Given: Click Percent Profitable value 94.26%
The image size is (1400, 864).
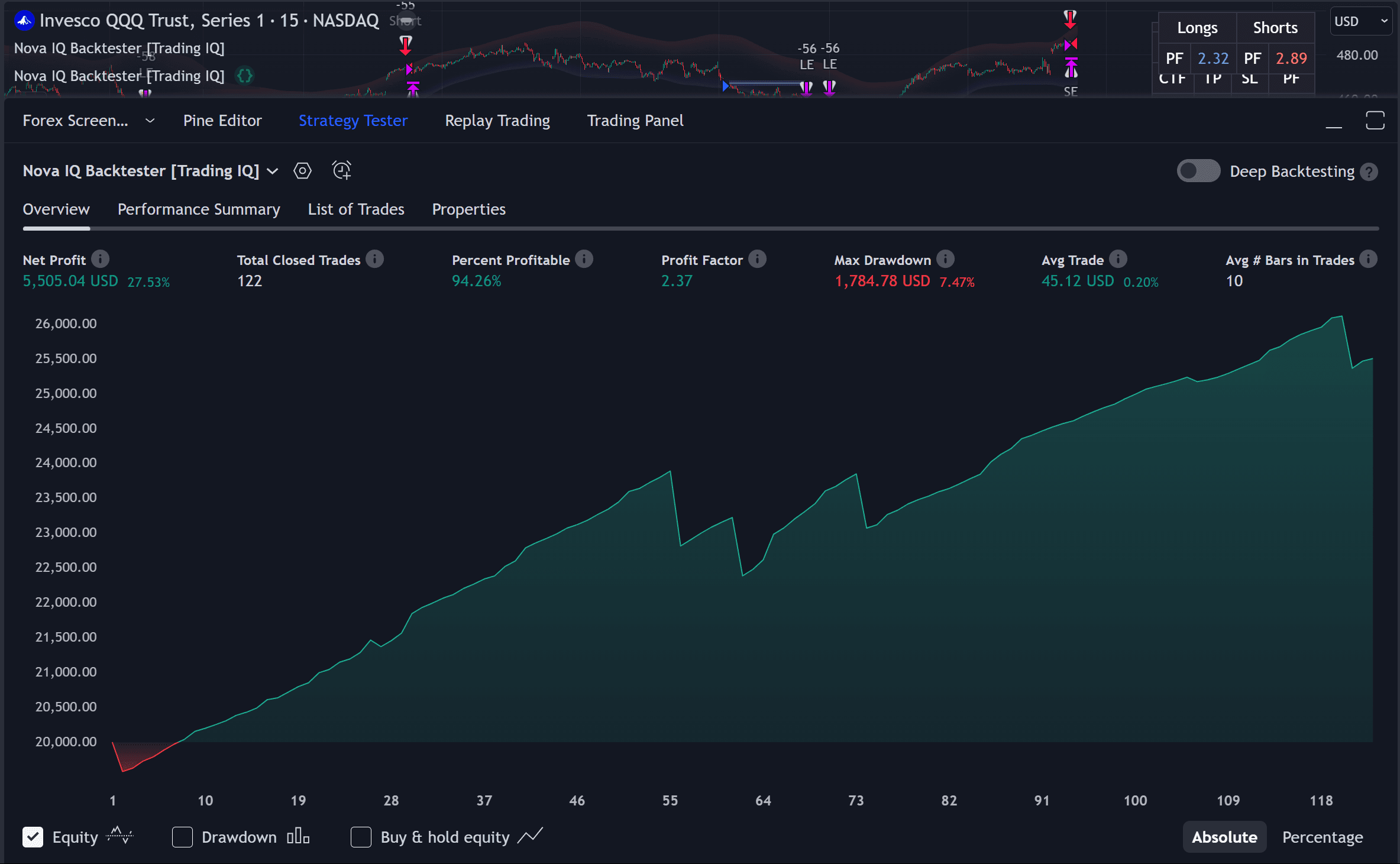Looking at the screenshot, I should tap(476, 281).
